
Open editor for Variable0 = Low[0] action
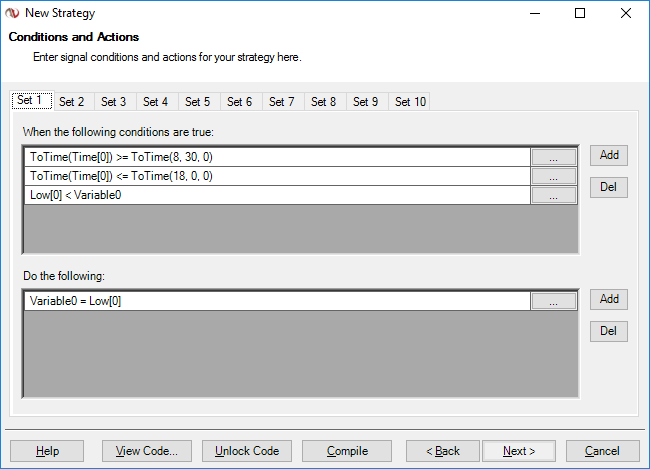[x=553, y=301]
